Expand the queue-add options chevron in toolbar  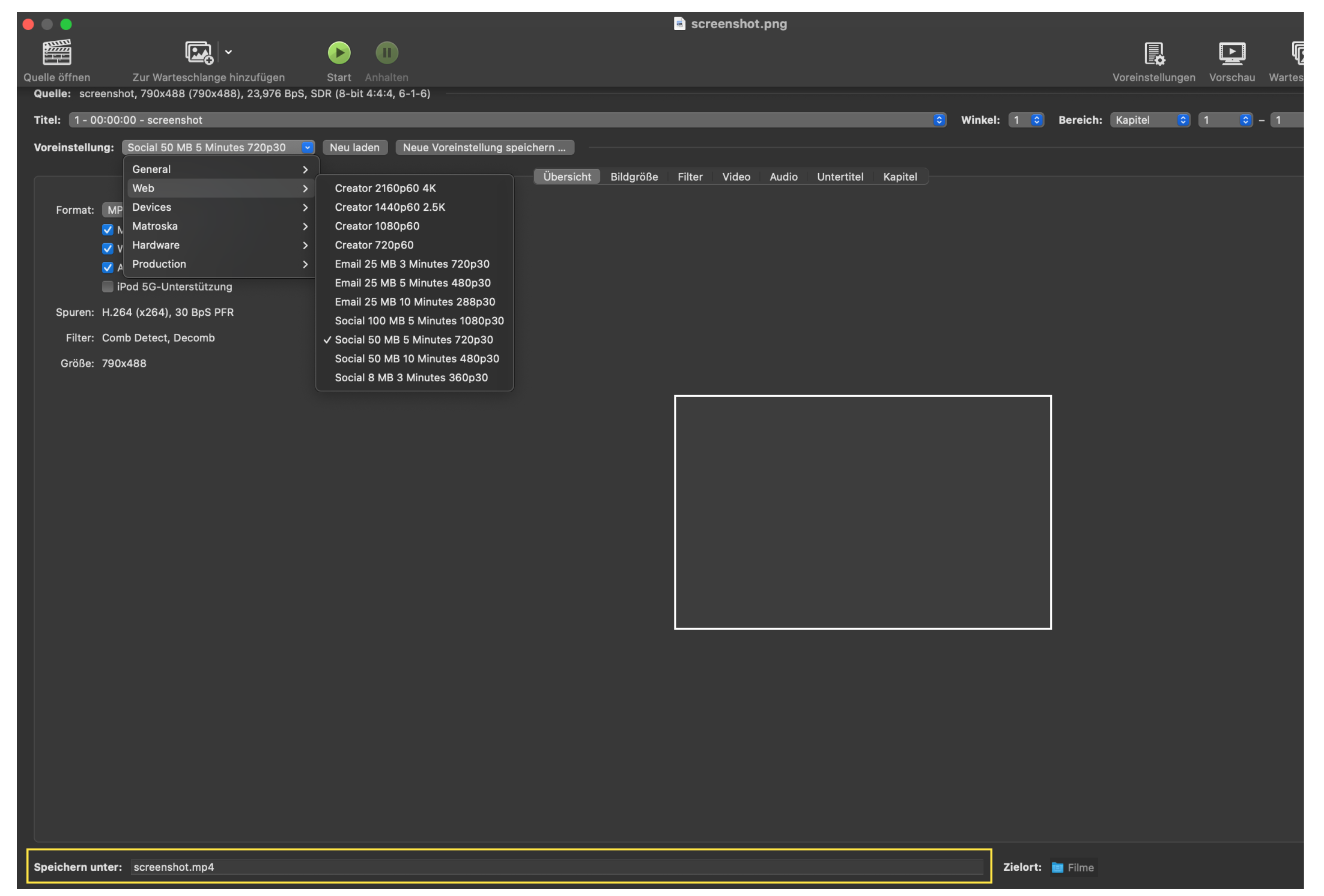coord(228,52)
